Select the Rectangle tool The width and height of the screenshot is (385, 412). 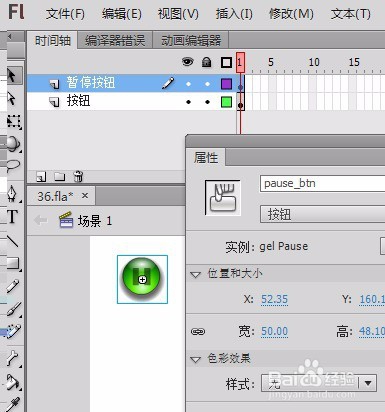(x=13, y=263)
